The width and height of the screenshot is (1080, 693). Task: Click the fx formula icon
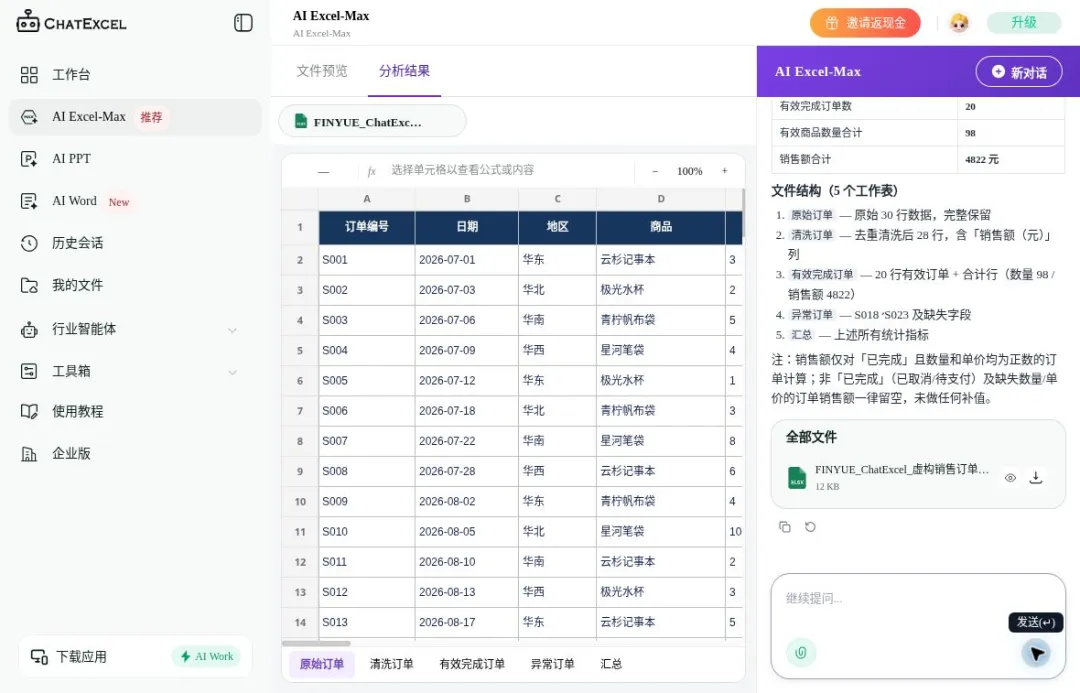click(372, 171)
